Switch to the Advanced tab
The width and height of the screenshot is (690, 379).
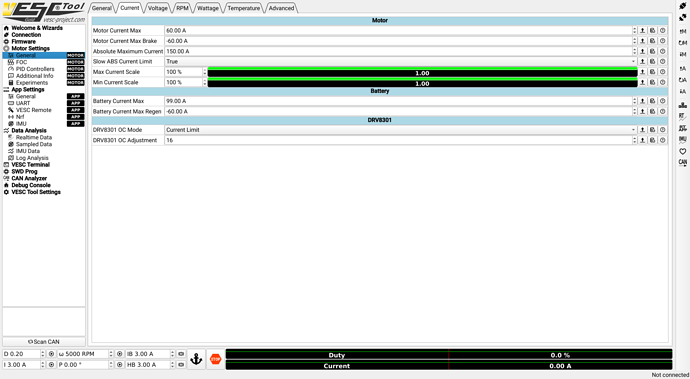tap(281, 8)
